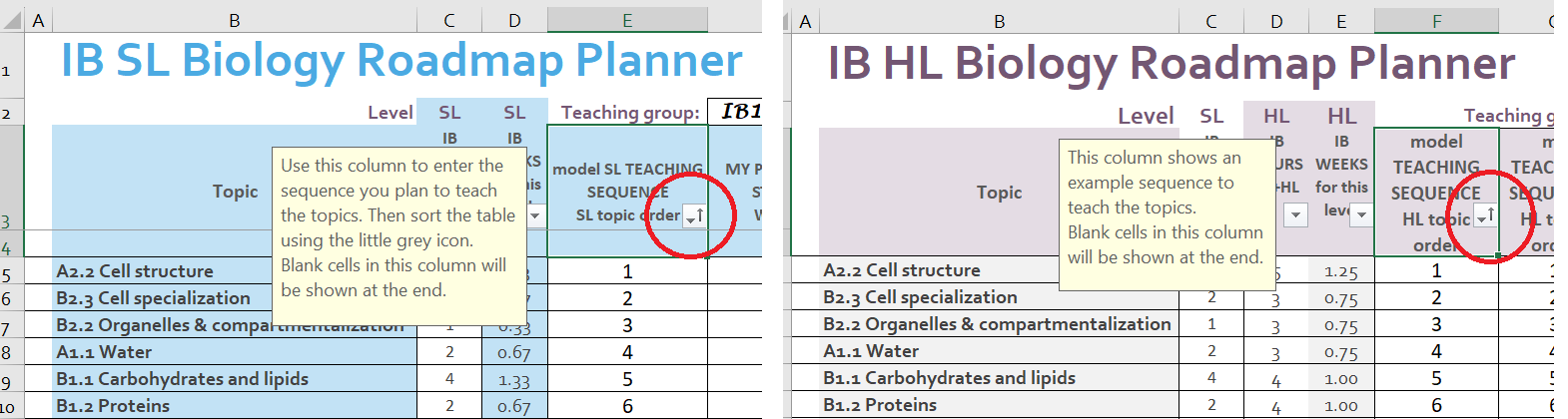Select A1.1 Water cell in HL sheet

(x=999, y=351)
